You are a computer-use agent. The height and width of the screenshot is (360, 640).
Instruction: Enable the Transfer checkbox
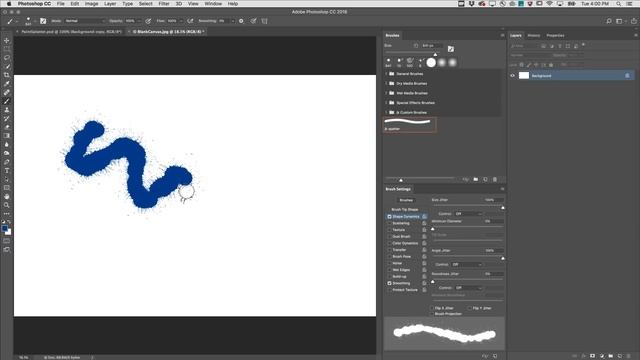(x=389, y=250)
